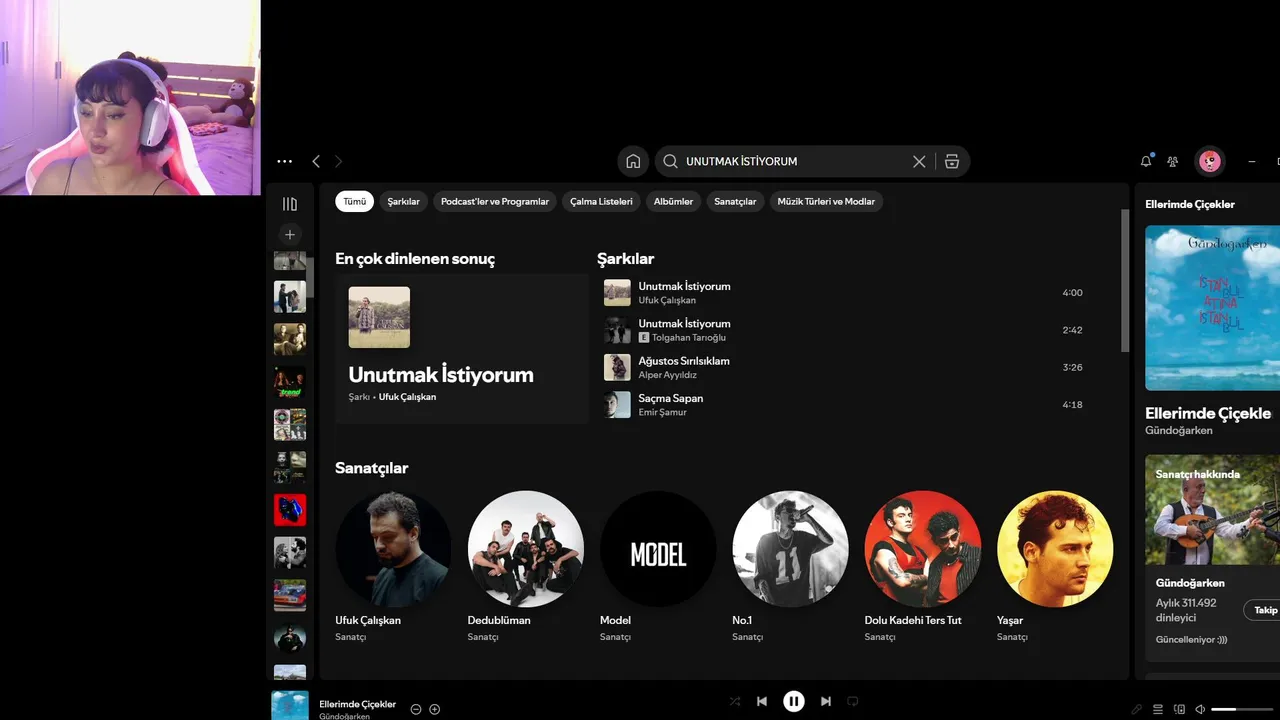Go forward with the right arrow
Screen dimensions: 1280x720
coord(338,161)
